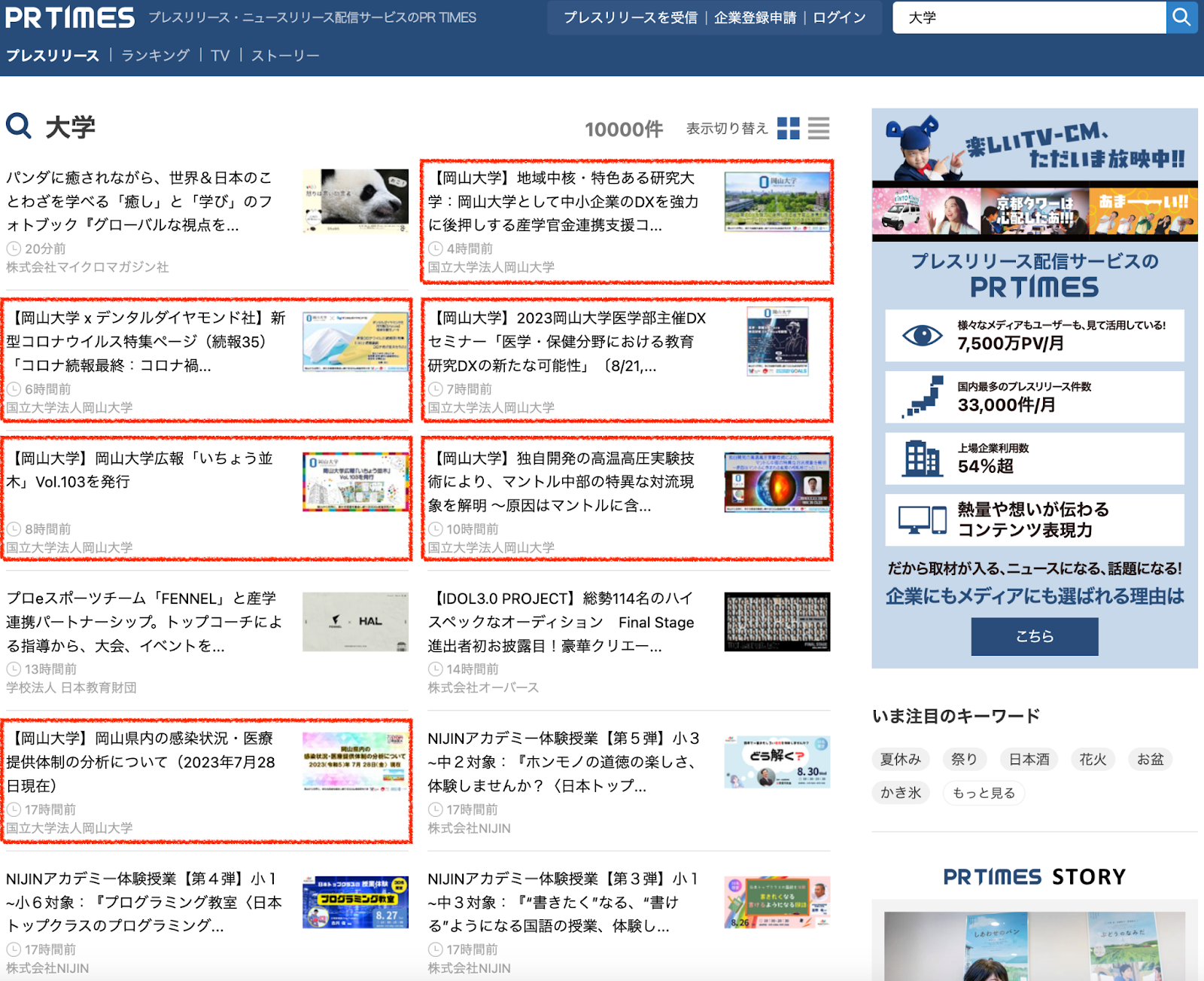Click 企業にもメディアにも選ばれる理由は text

pyautogui.click(x=1035, y=596)
